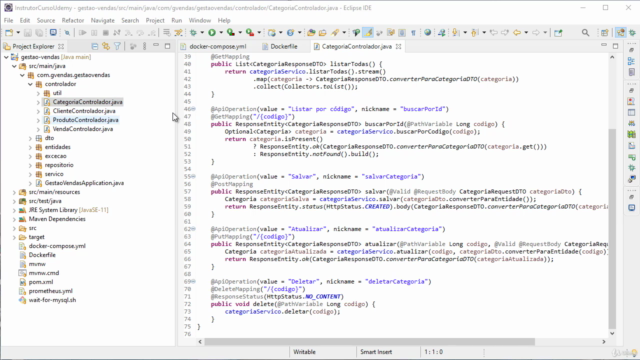This screenshot has width=640, height=360.
Task: Toggle Mark Occurrences highlighter icon
Action: click(368, 33)
